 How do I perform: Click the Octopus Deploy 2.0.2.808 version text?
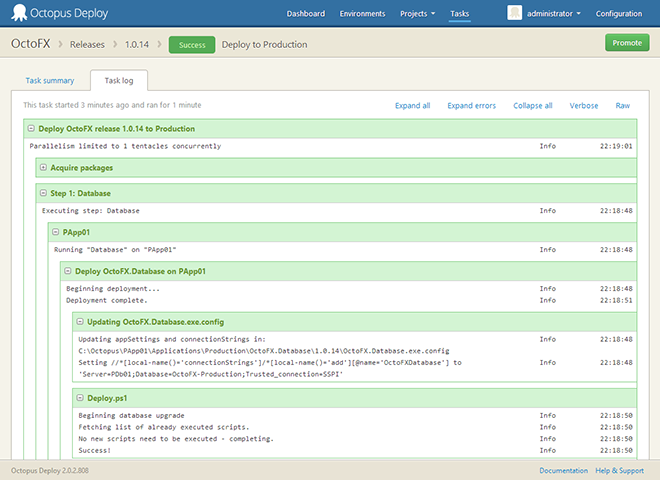click(50, 470)
